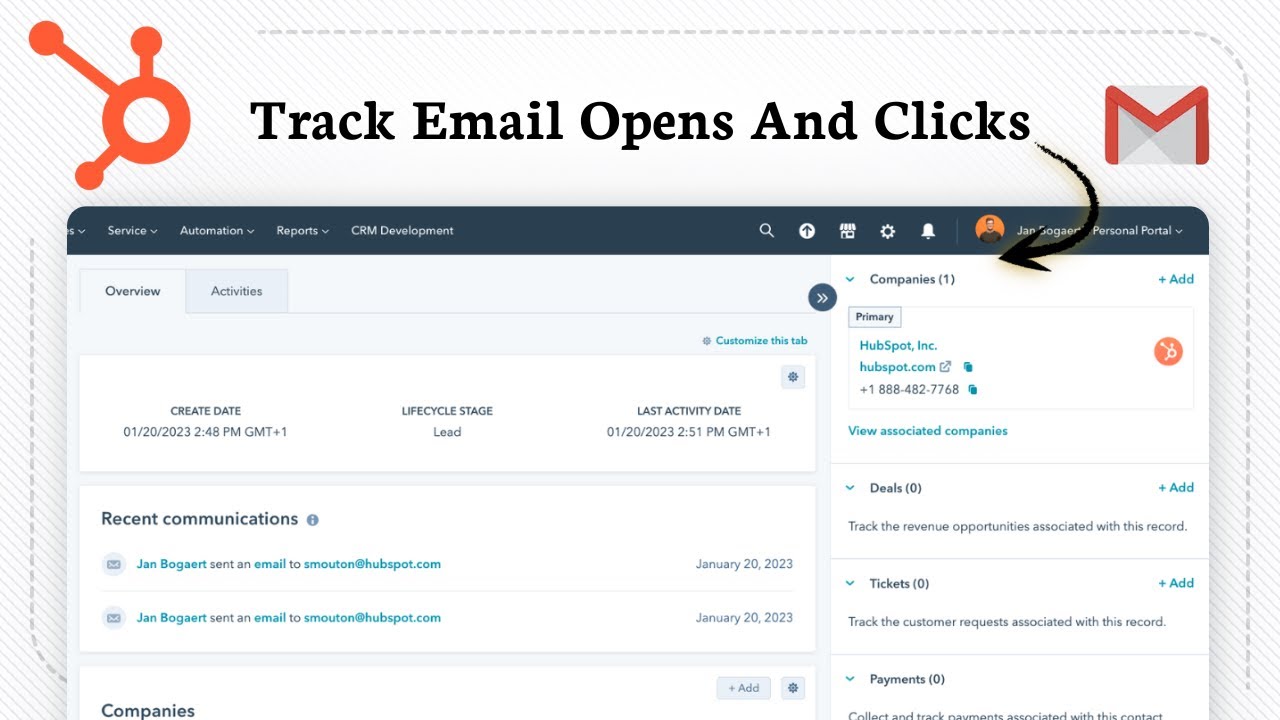Viewport: 1280px width, 720px height.
Task: Open the settings gear in navigation bar
Action: (887, 231)
